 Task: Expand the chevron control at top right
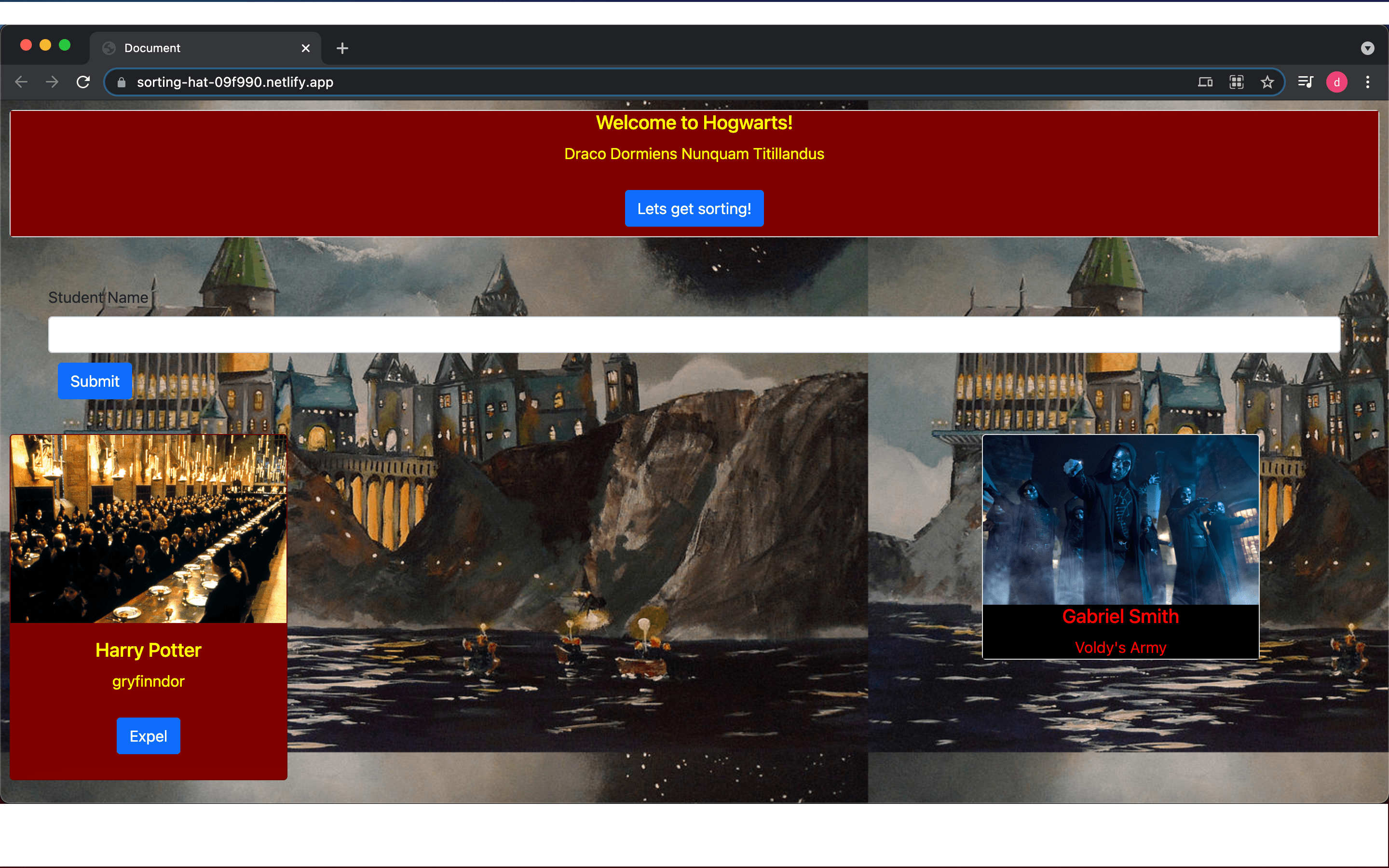tap(1367, 48)
